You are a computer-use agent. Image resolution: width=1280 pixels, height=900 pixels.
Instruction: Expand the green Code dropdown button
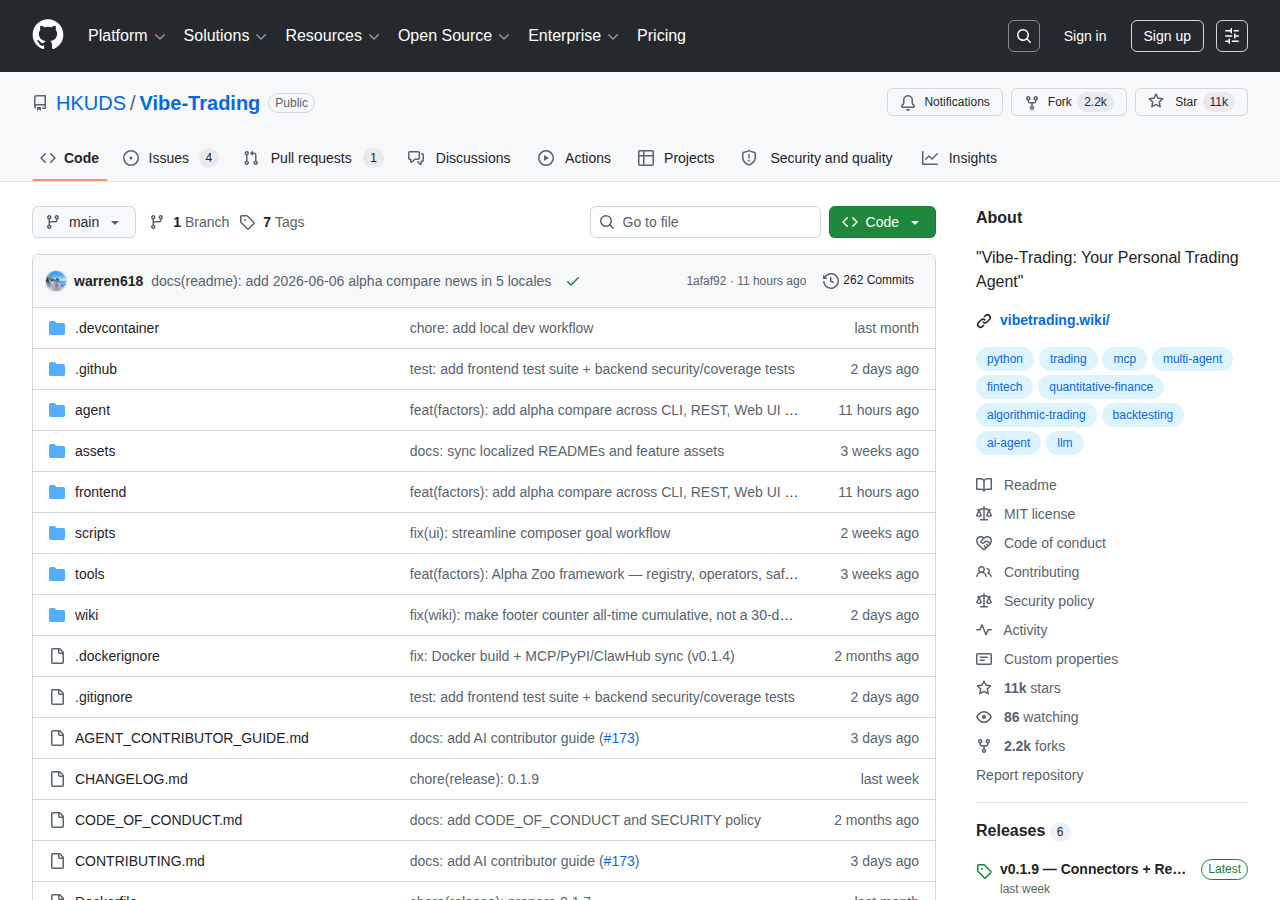pos(882,222)
